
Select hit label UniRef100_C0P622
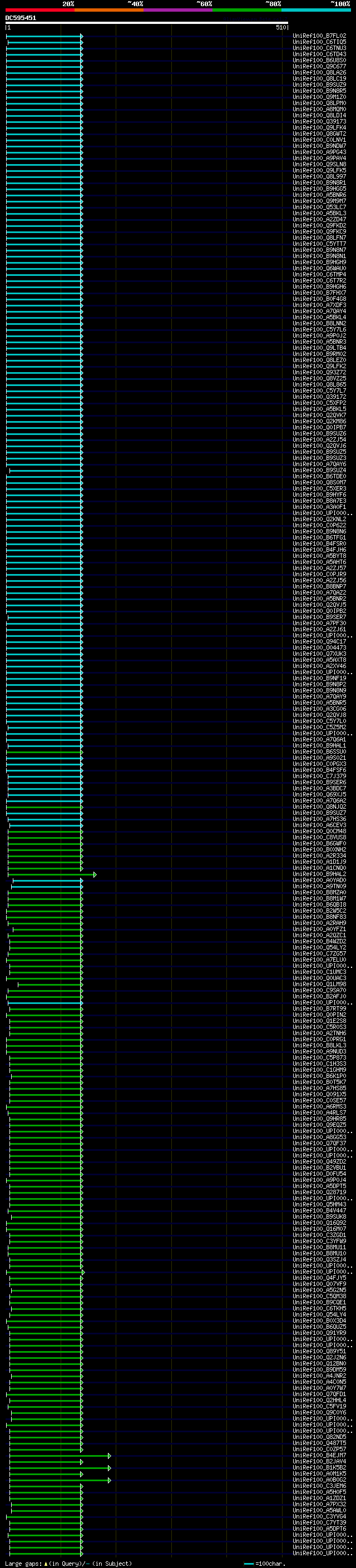coord(319,525)
